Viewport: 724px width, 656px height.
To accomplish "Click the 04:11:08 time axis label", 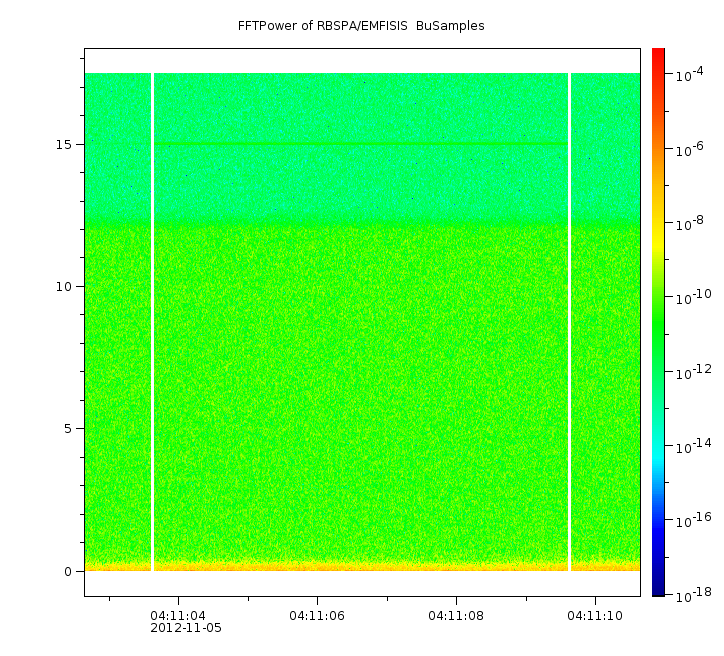I will click(456, 615).
